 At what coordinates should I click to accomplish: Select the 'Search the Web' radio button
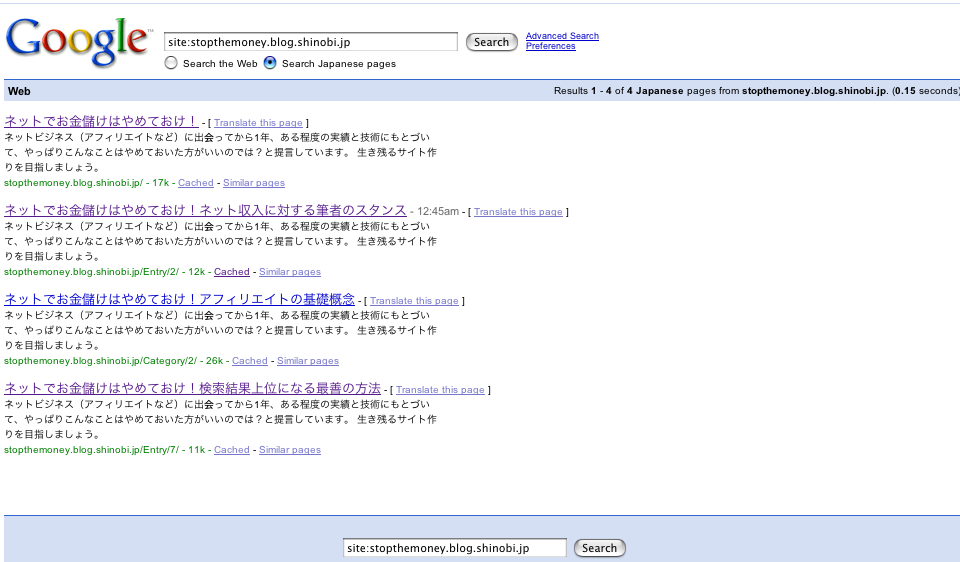tap(171, 63)
